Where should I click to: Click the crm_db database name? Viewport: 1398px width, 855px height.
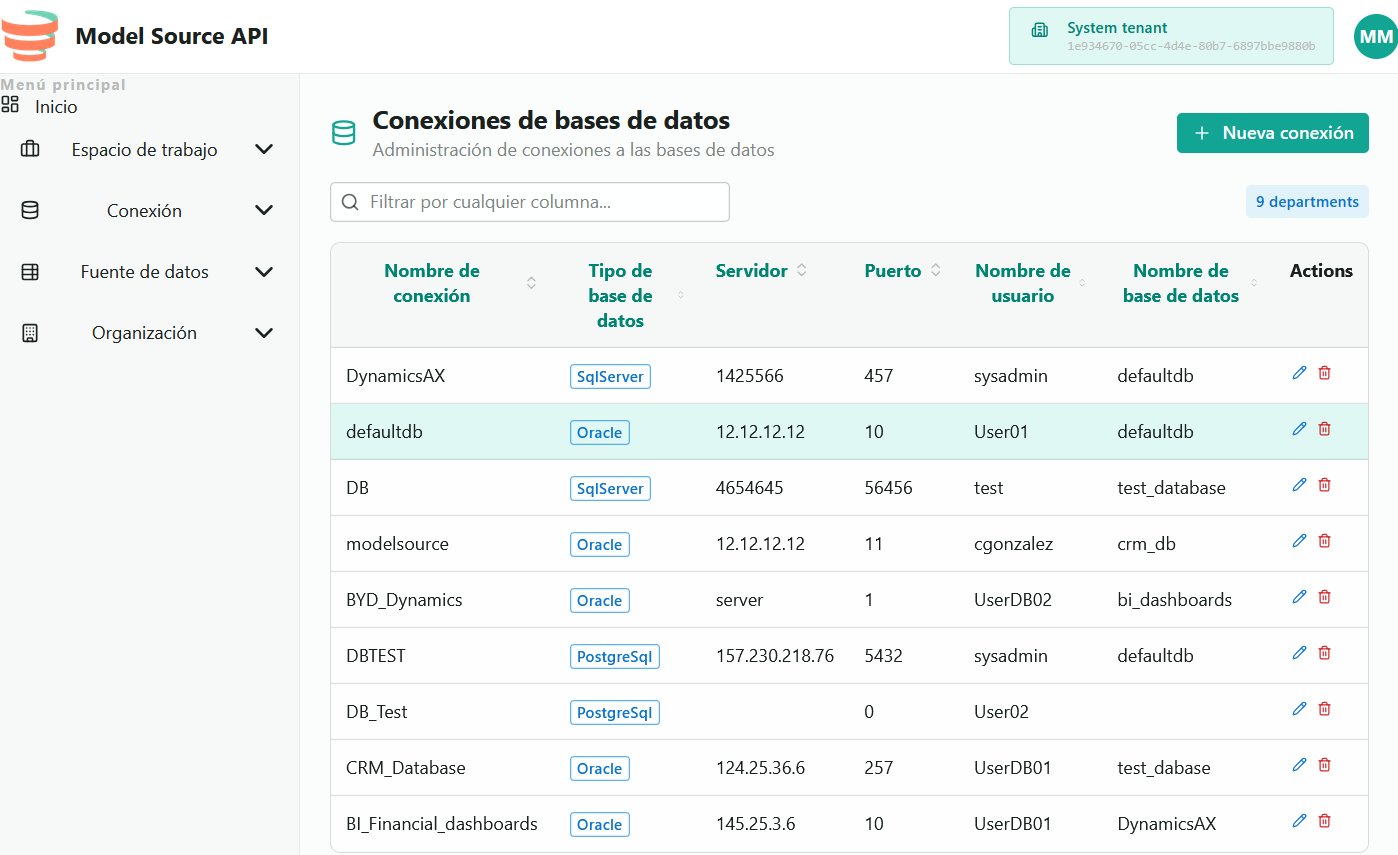(x=1146, y=544)
